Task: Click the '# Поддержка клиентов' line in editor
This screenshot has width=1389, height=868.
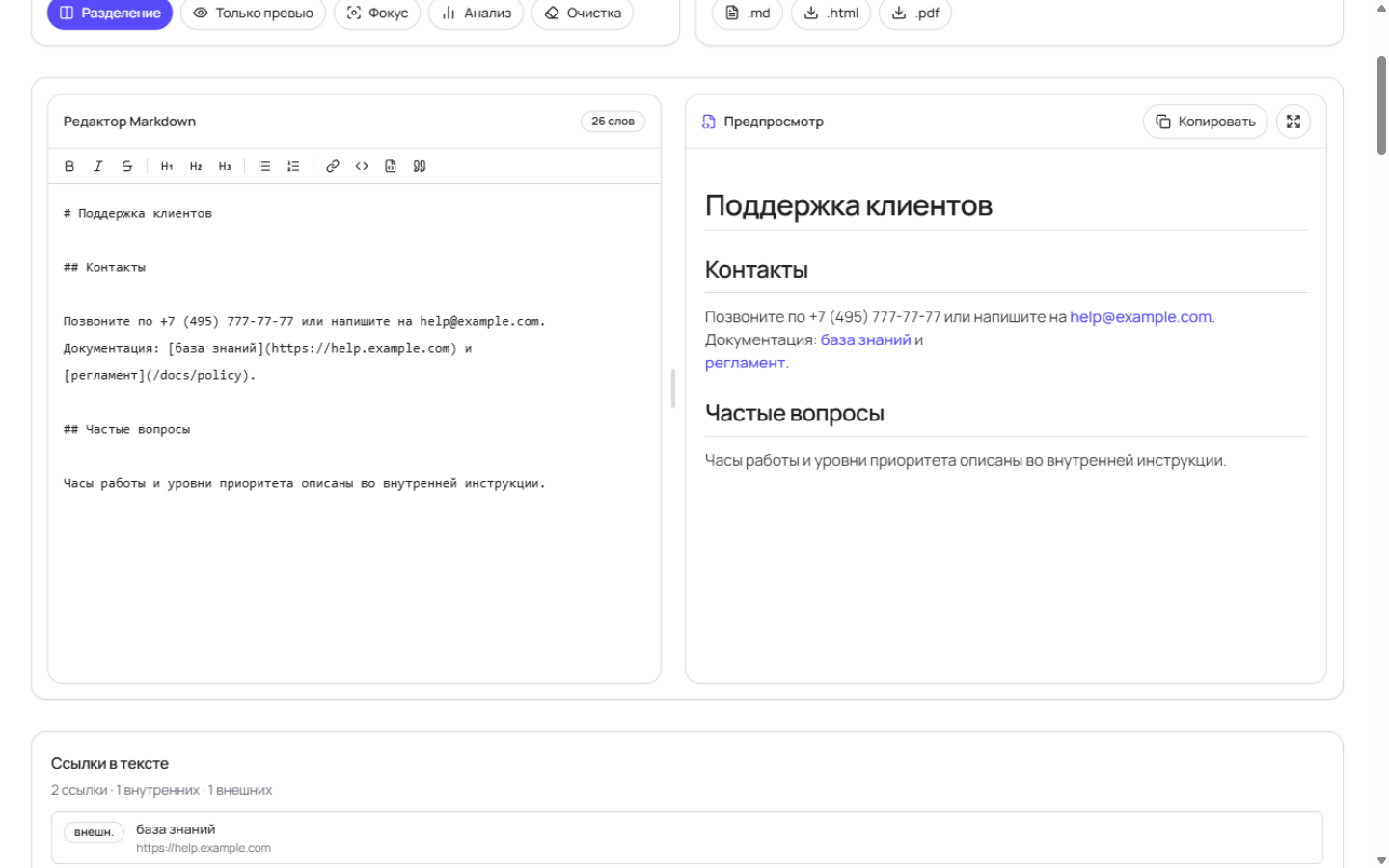Action: [x=138, y=214]
